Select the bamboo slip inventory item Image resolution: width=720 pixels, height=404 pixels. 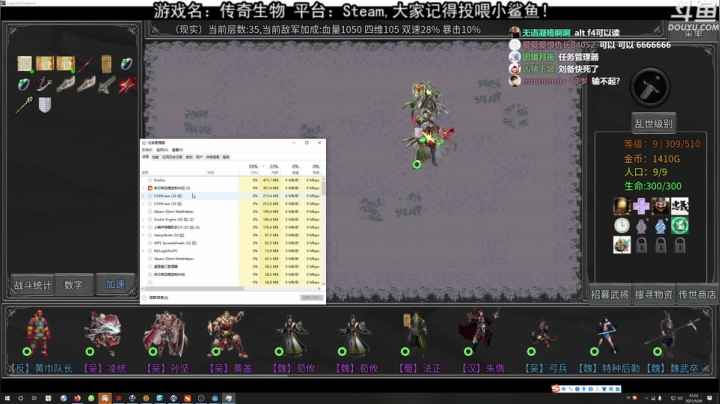[106, 64]
